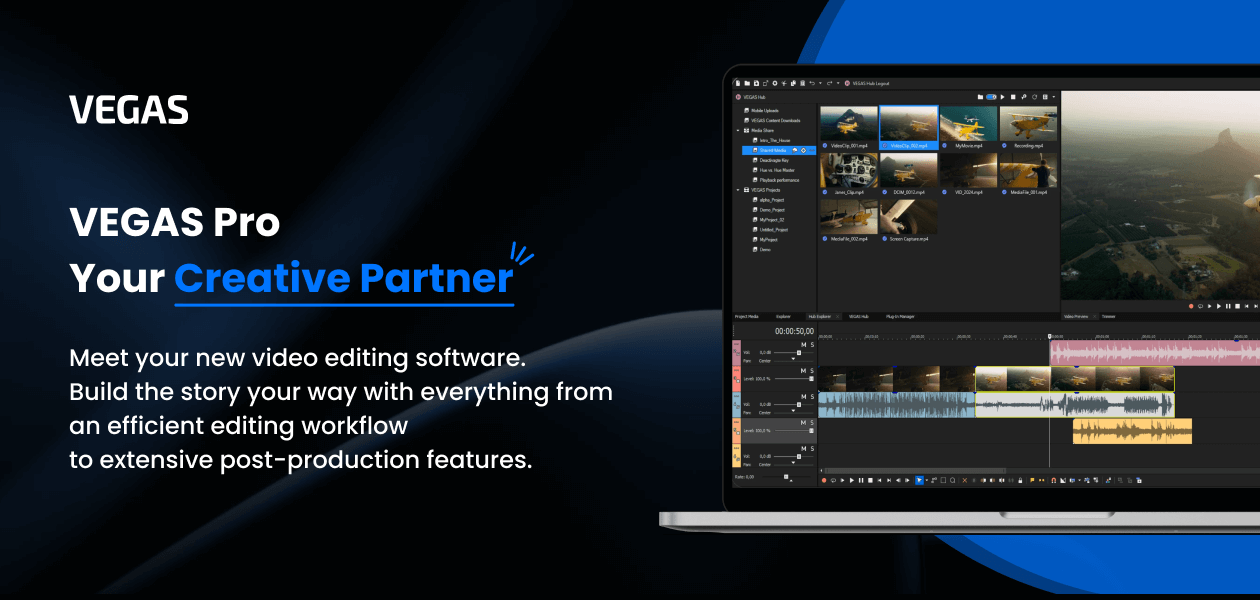Switch to the Project Media tab
Image resolution: width=1260 pixels, height=600 pixels.
tap(747, 316)
